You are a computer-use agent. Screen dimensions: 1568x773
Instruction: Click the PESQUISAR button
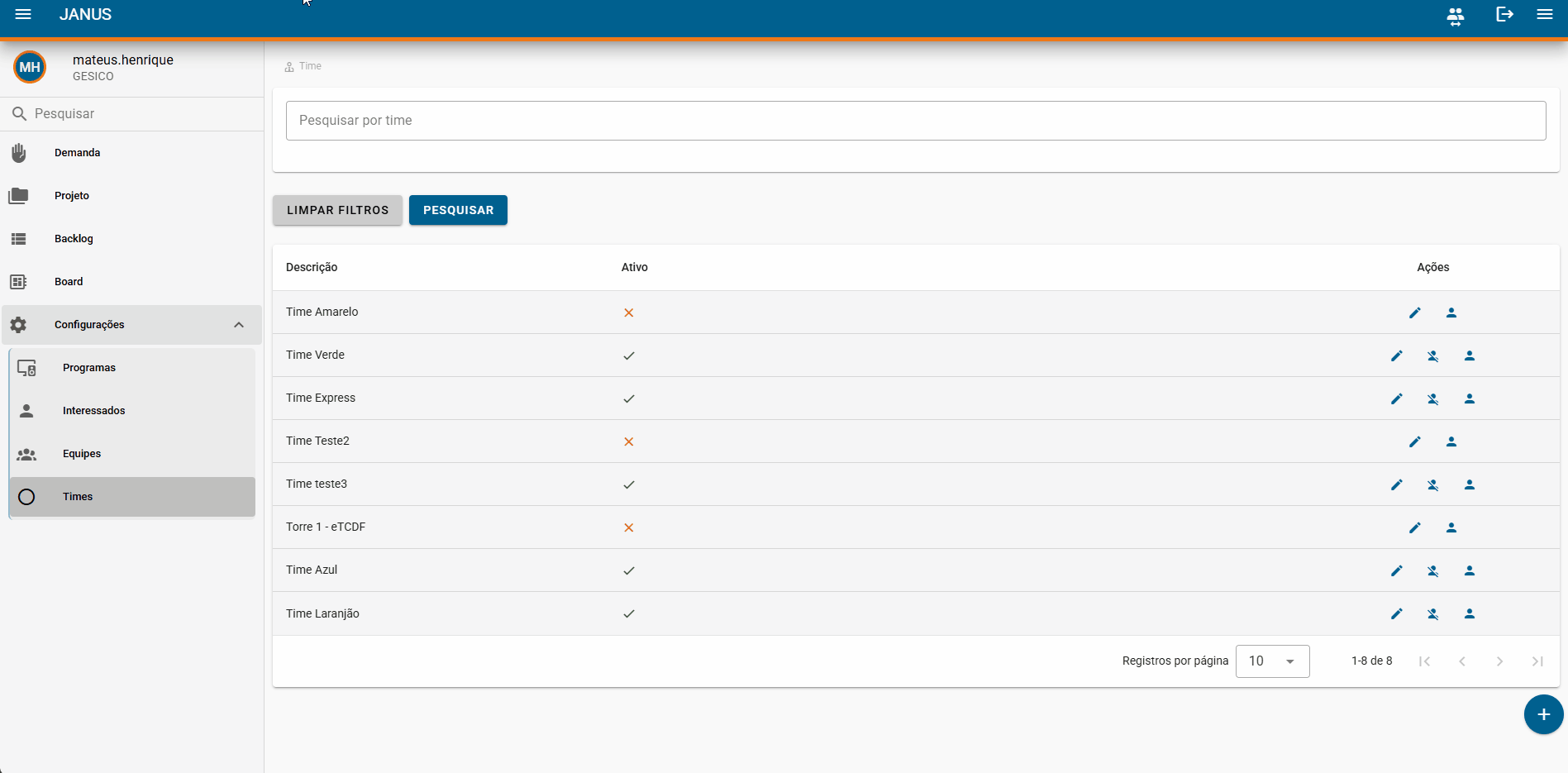click(458, 210)
